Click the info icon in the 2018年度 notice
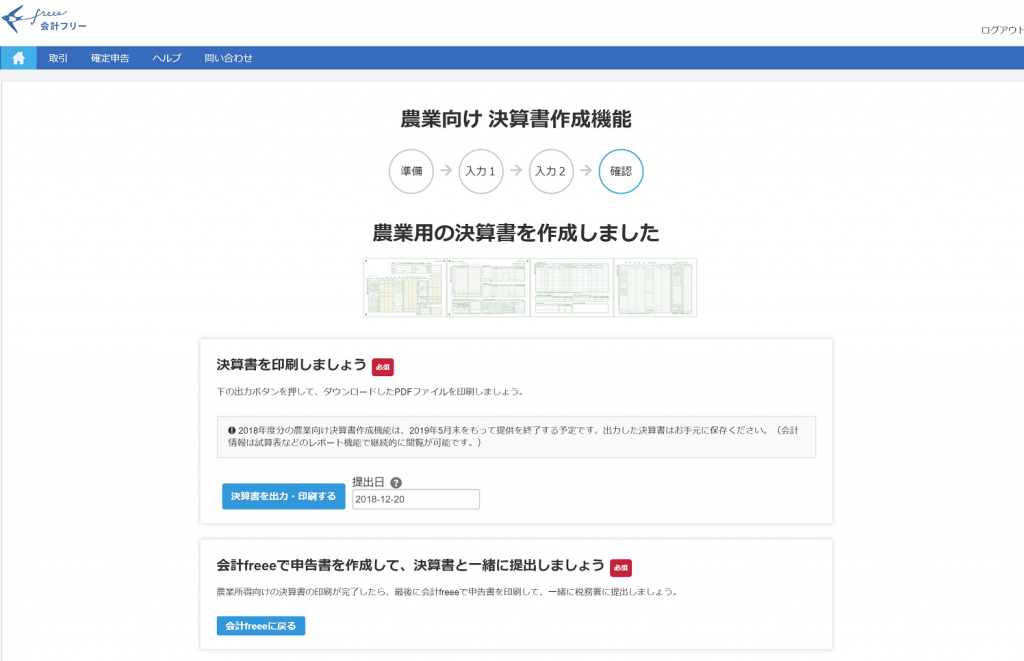This screenshot has height=661, width=1024. click(x=232, y=430)
